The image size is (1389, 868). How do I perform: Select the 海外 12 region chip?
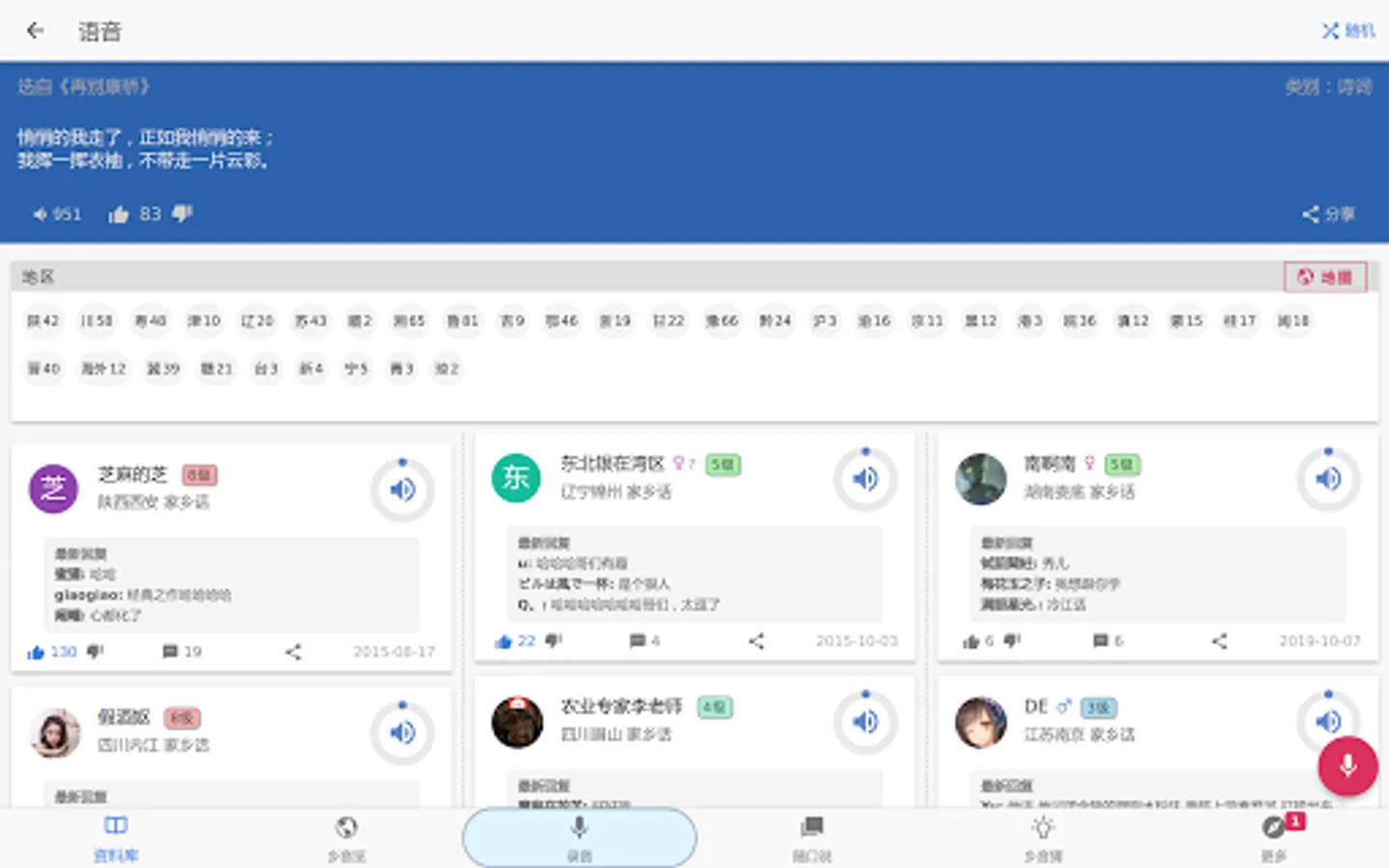pyautogui.click(x=103, y=368)
